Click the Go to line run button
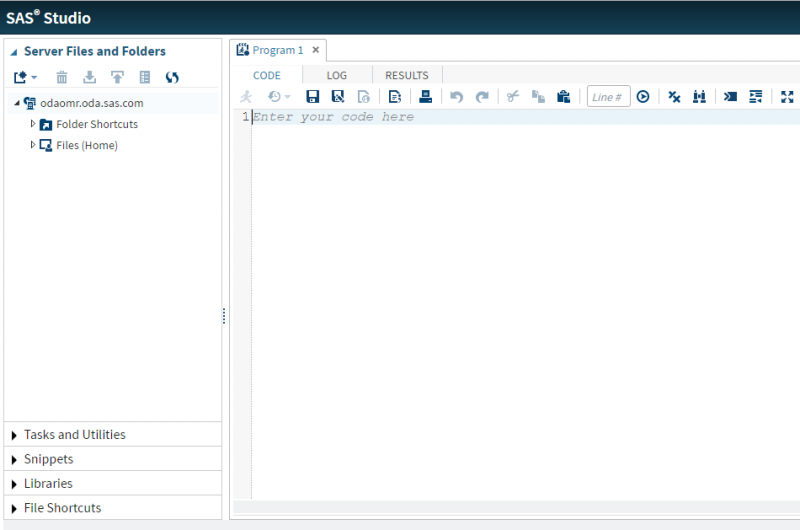800x530 pixels. coord(643,97)
